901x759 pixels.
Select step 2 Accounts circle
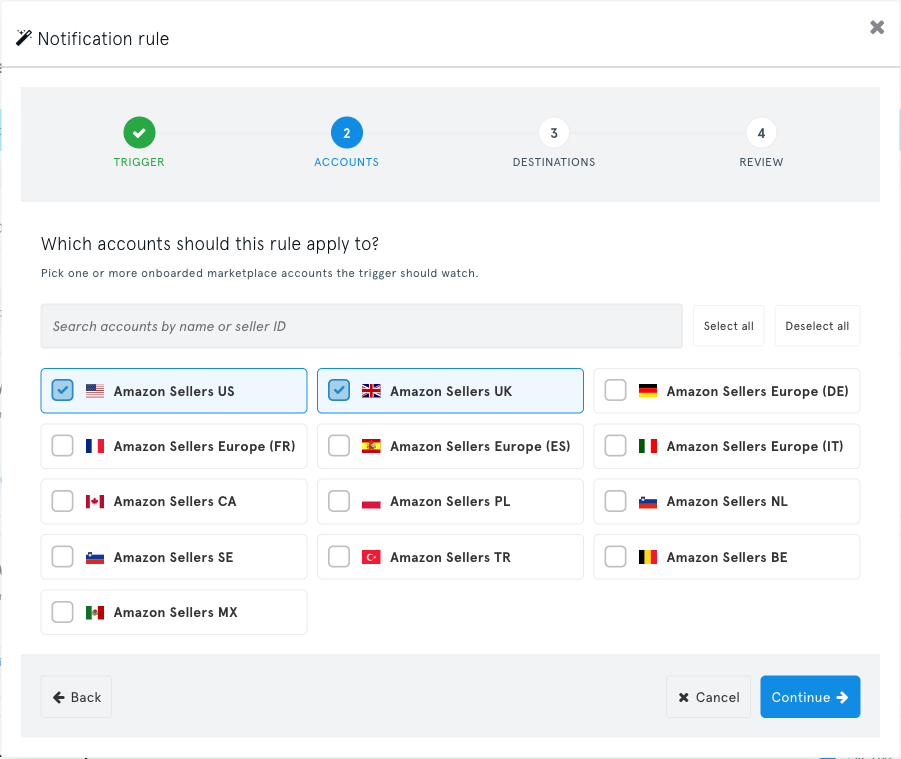tap(346, 133)
